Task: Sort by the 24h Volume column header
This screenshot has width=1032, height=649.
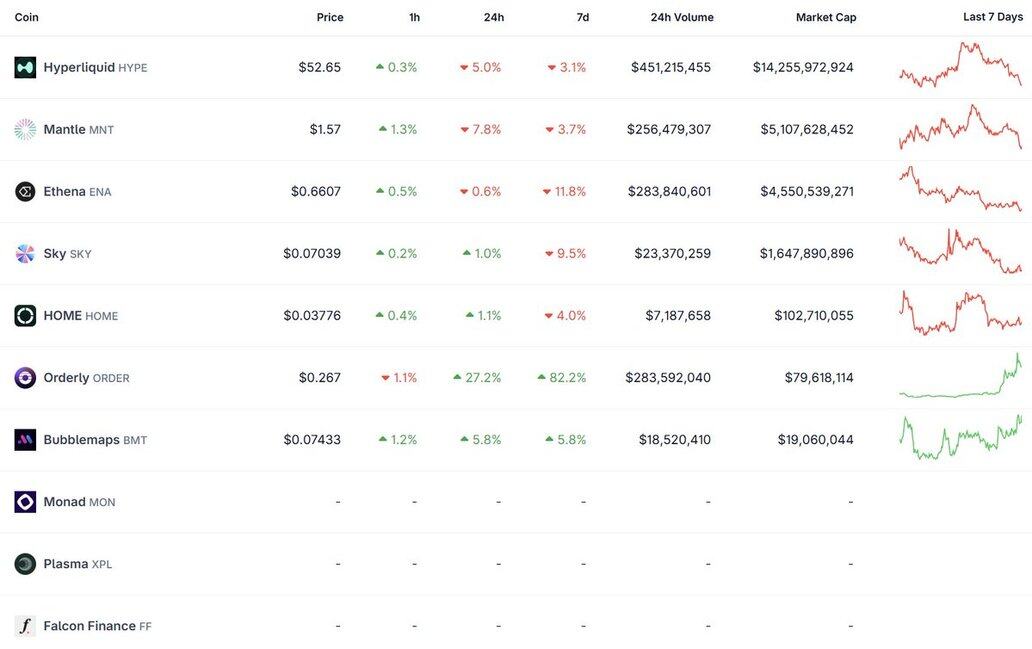Action: tap(682, 17)
